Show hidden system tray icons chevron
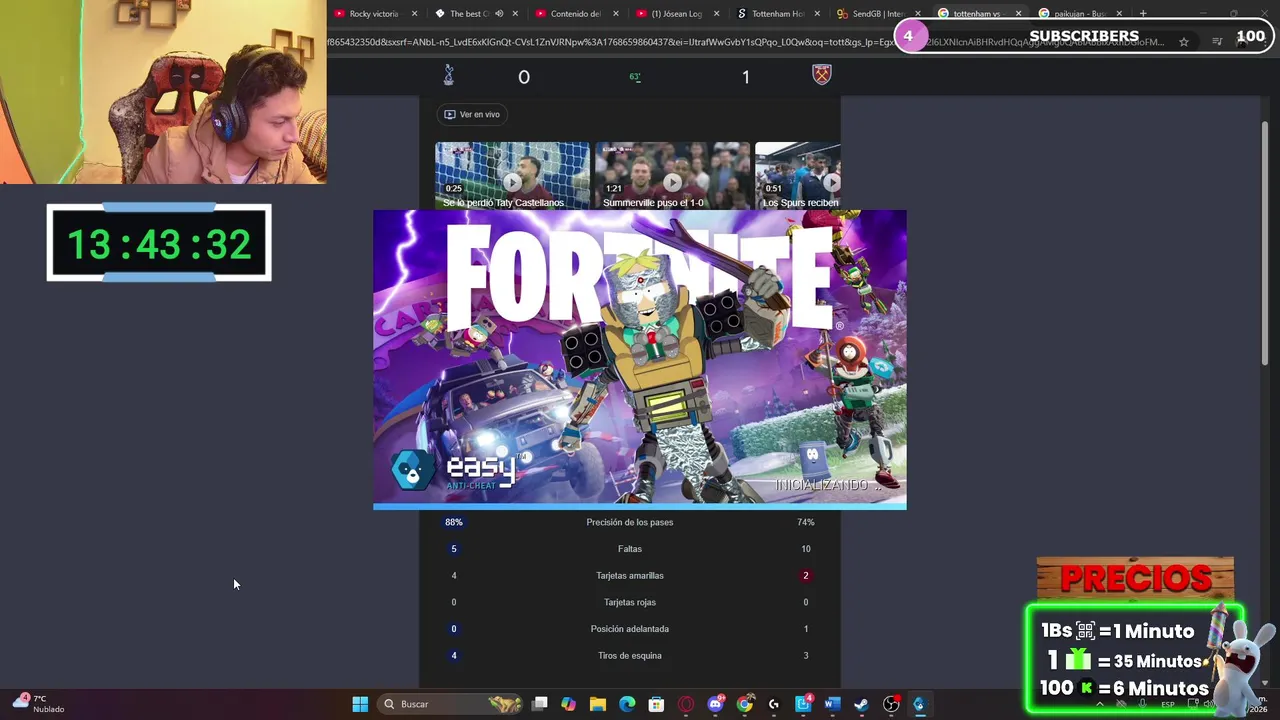 pos(1100,704)
